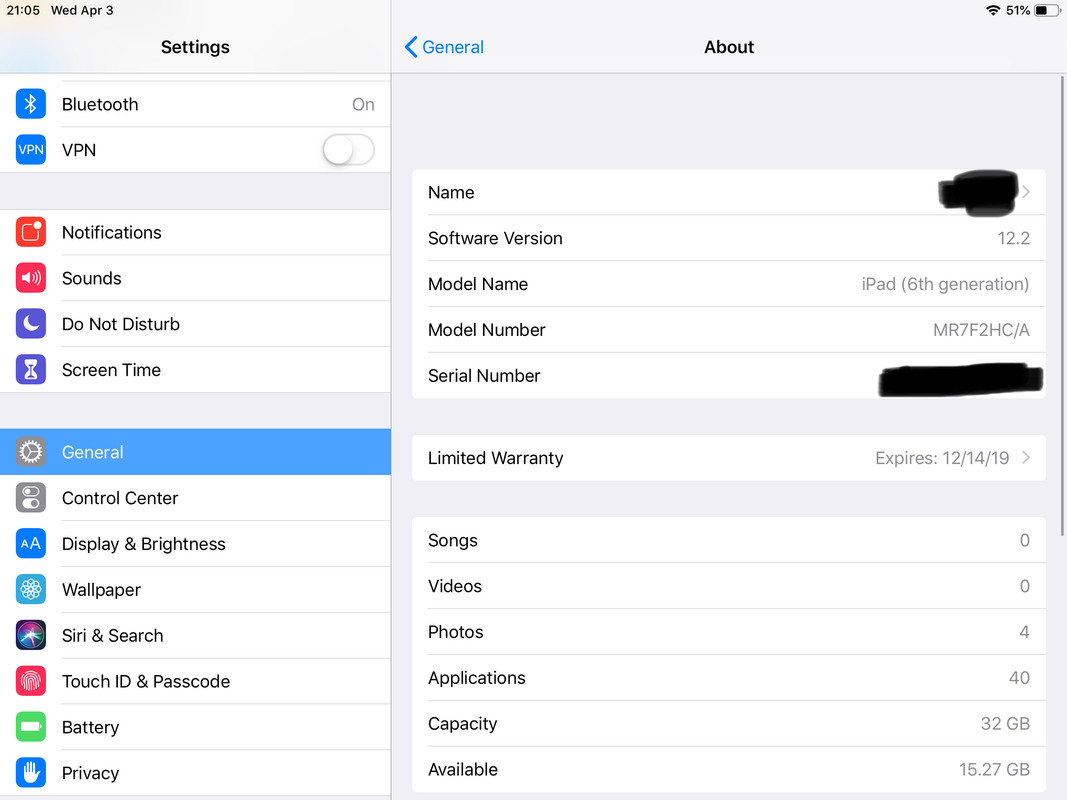Tap the Wed Apr 3 date
This screenshot has width=1067, height=800.
82,10
